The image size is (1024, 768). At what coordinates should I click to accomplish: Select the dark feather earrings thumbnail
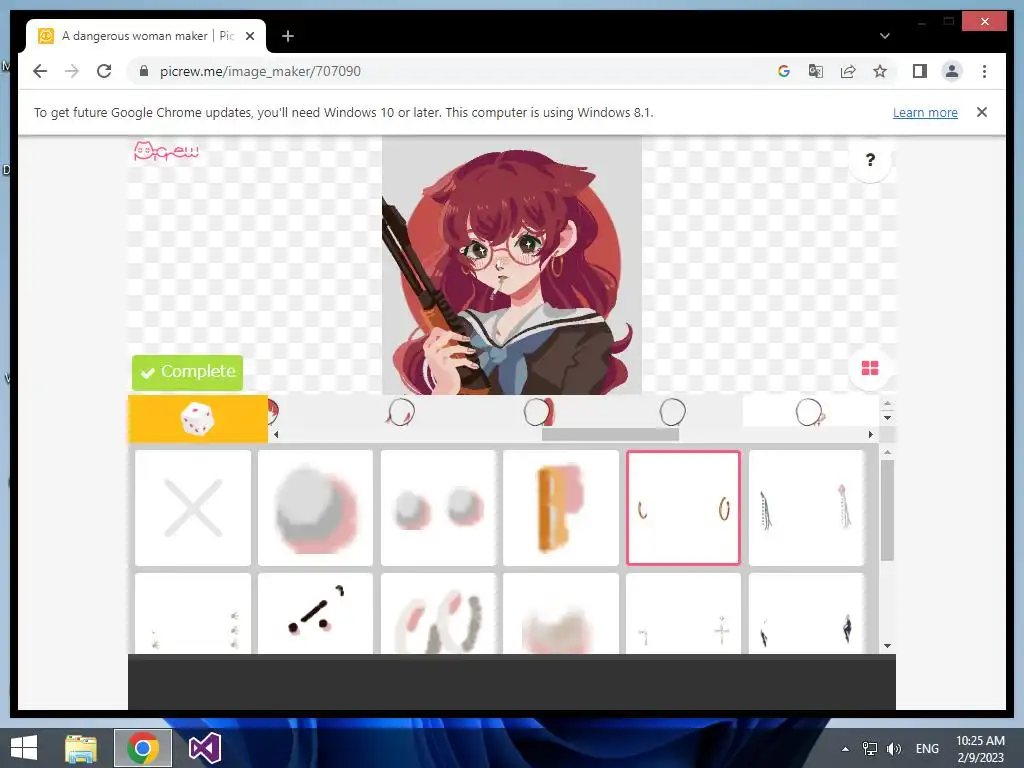click(x=806, y=613)
